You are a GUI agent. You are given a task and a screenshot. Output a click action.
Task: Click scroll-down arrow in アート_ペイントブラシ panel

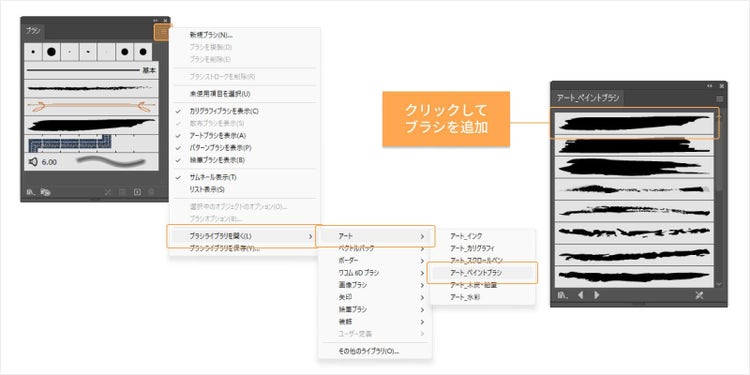pos(719,284)
